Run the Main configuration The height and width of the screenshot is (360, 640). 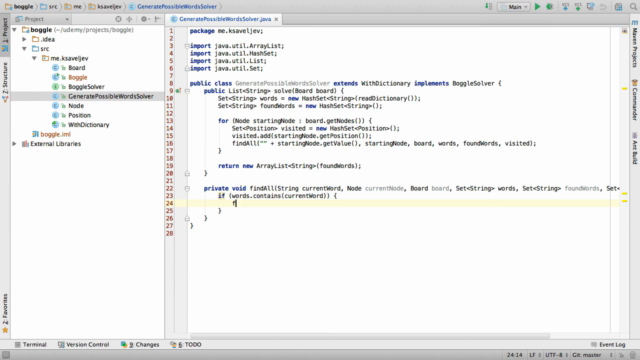(x=538, y=7)
